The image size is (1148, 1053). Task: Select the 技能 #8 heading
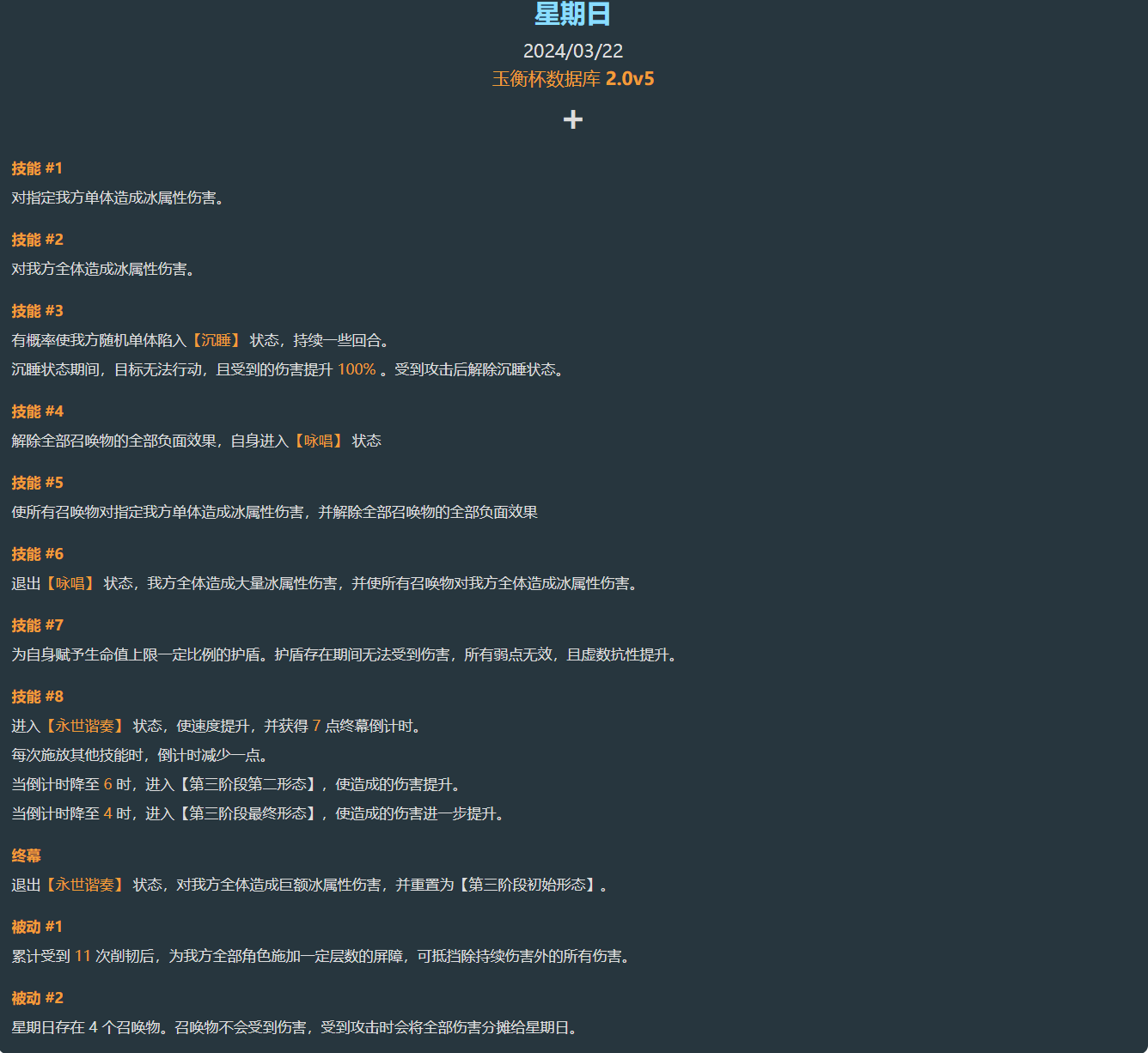(37, 697)
